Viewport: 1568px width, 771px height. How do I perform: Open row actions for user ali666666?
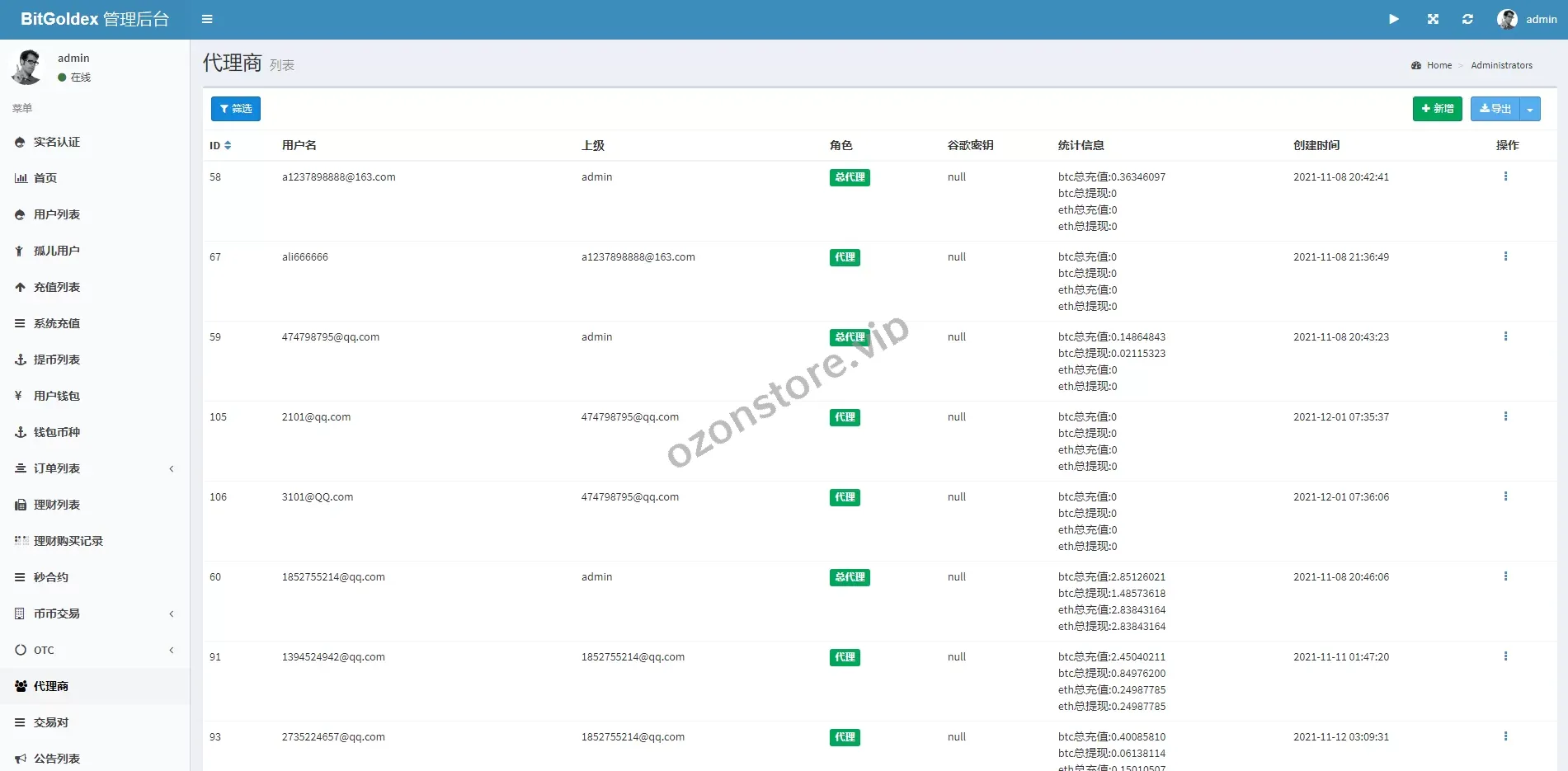[x=1506, y=256]
